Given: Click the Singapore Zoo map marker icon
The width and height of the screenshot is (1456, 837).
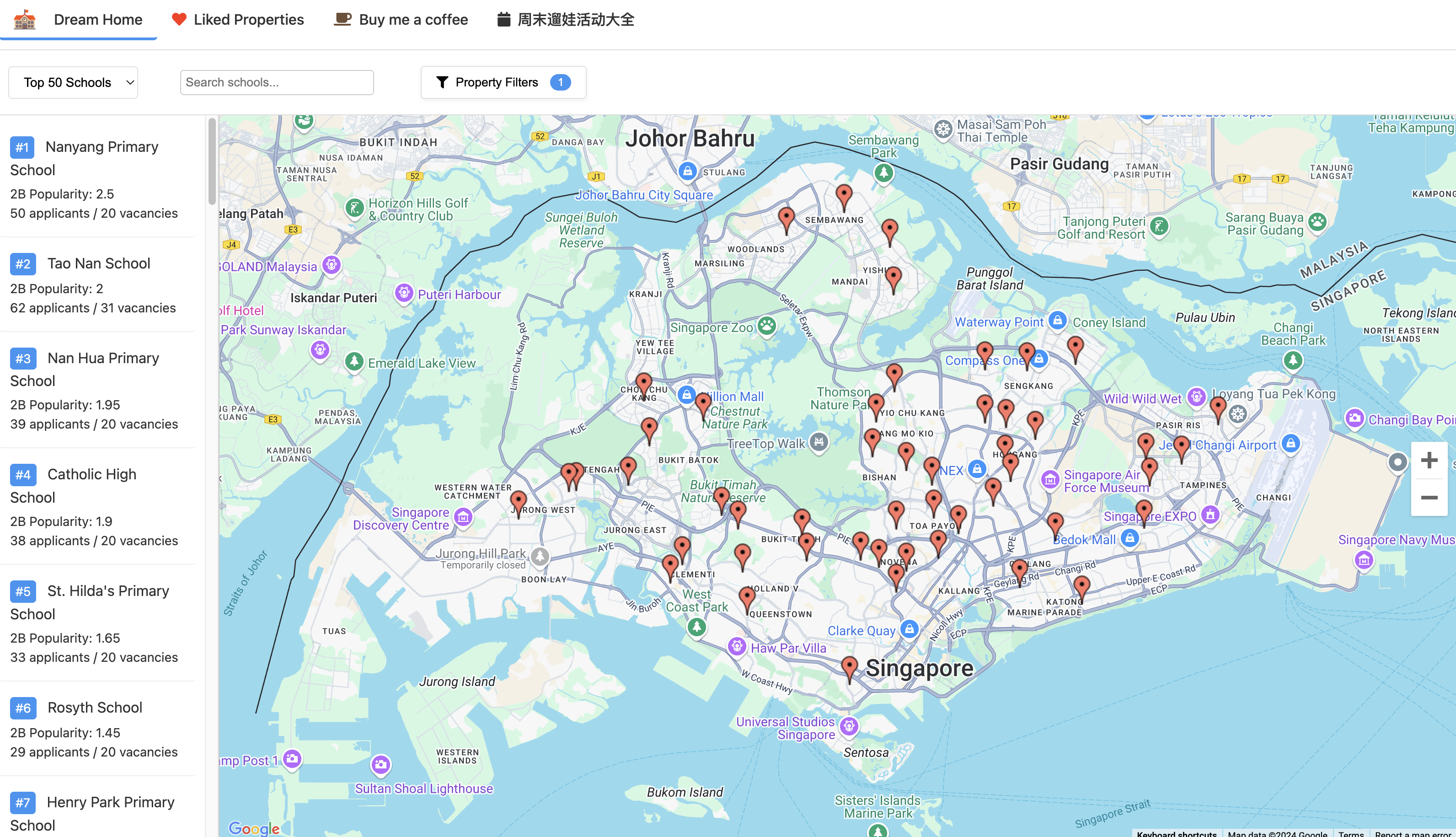Looking at the screenshot, I should (x=766, y=326).
